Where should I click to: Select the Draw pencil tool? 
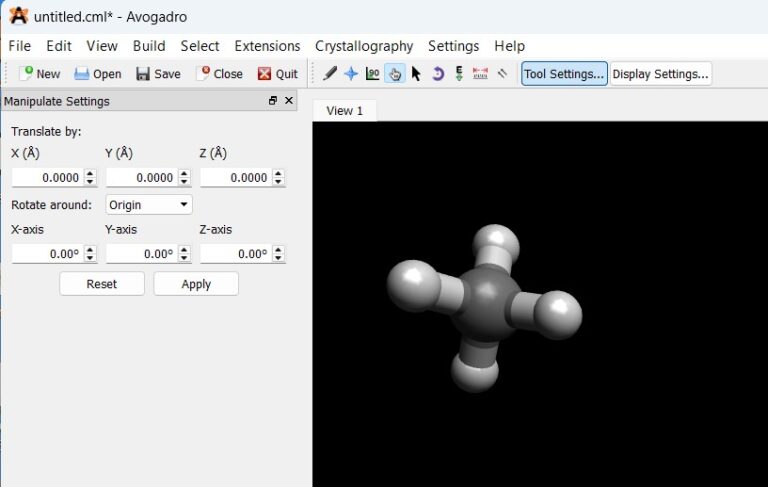[x=330, y=73]
